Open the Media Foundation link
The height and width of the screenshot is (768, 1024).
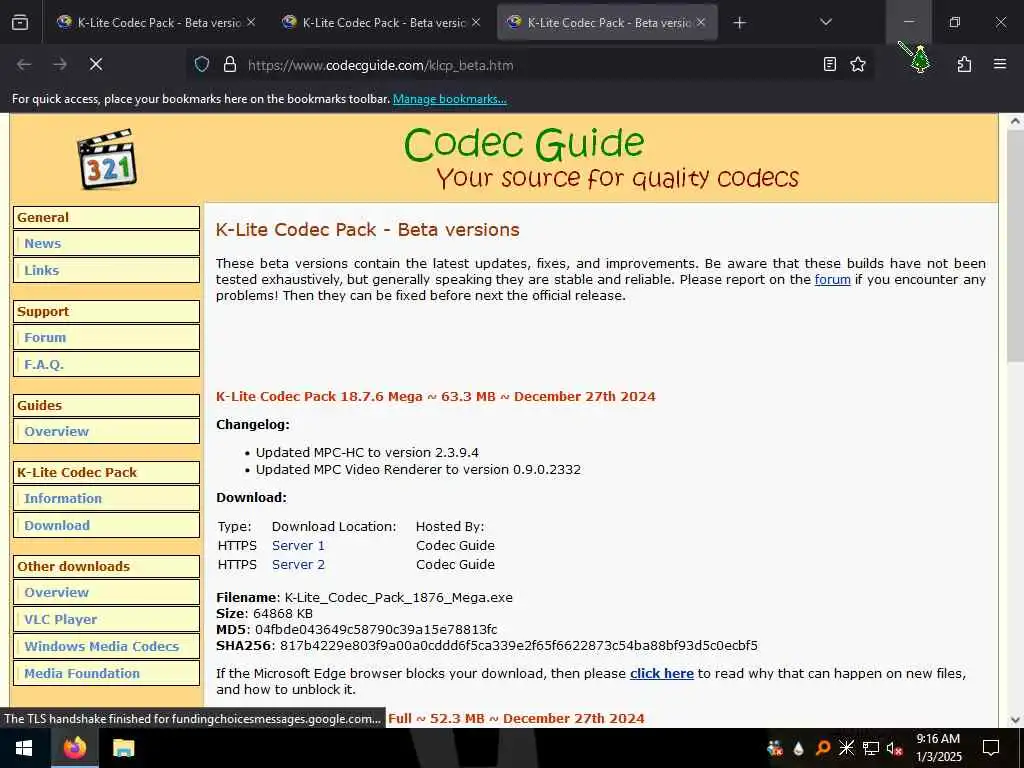[82, 673]
